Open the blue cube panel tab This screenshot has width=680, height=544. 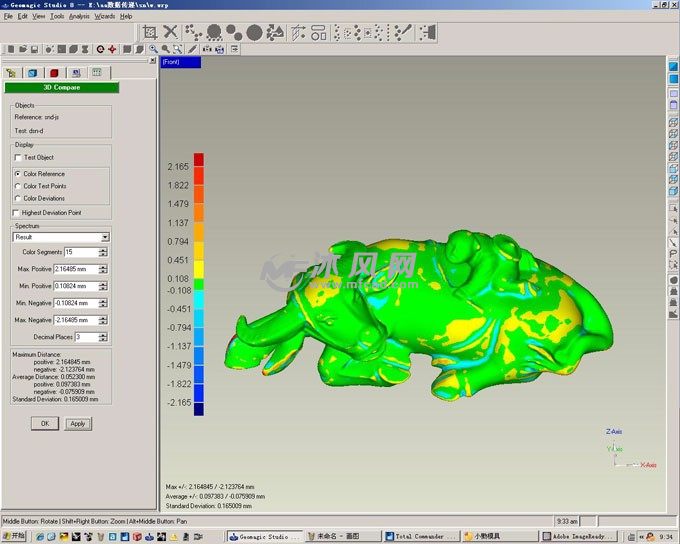(32, 72)
